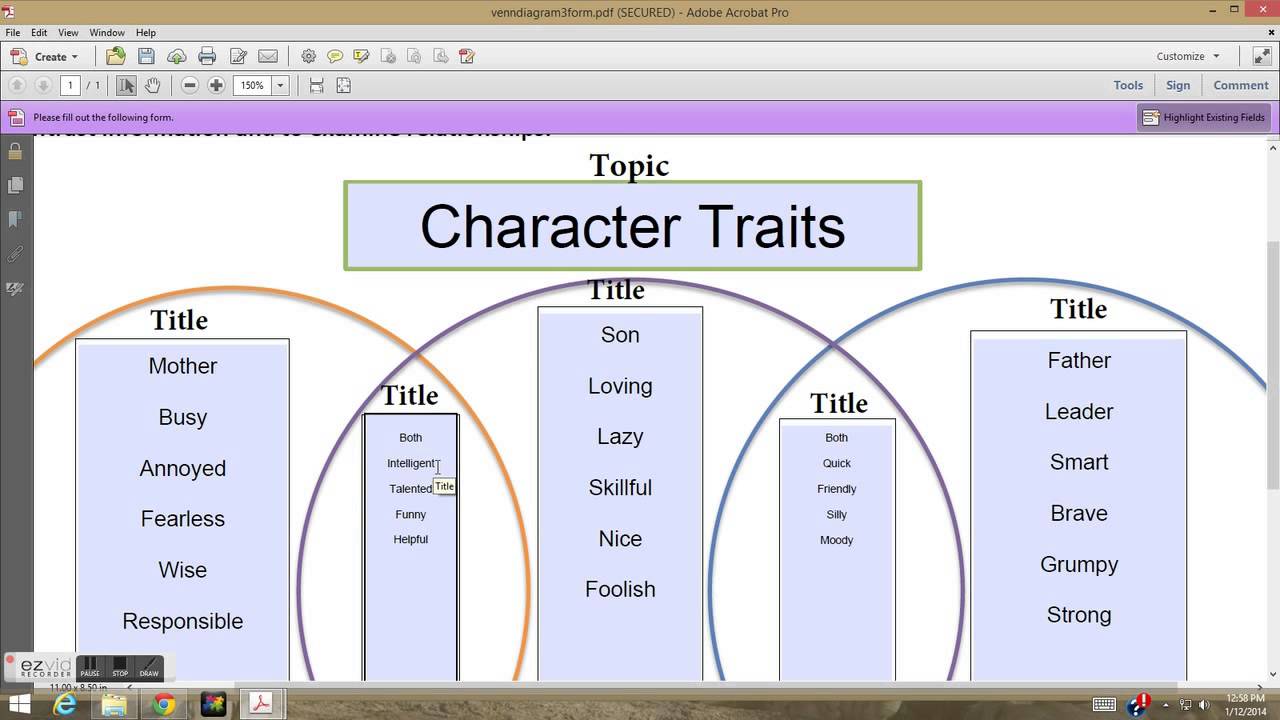The width and height of the screenshot is (1280, 720).
Task: Open the Tools pane
Action: click(1128, 86)
